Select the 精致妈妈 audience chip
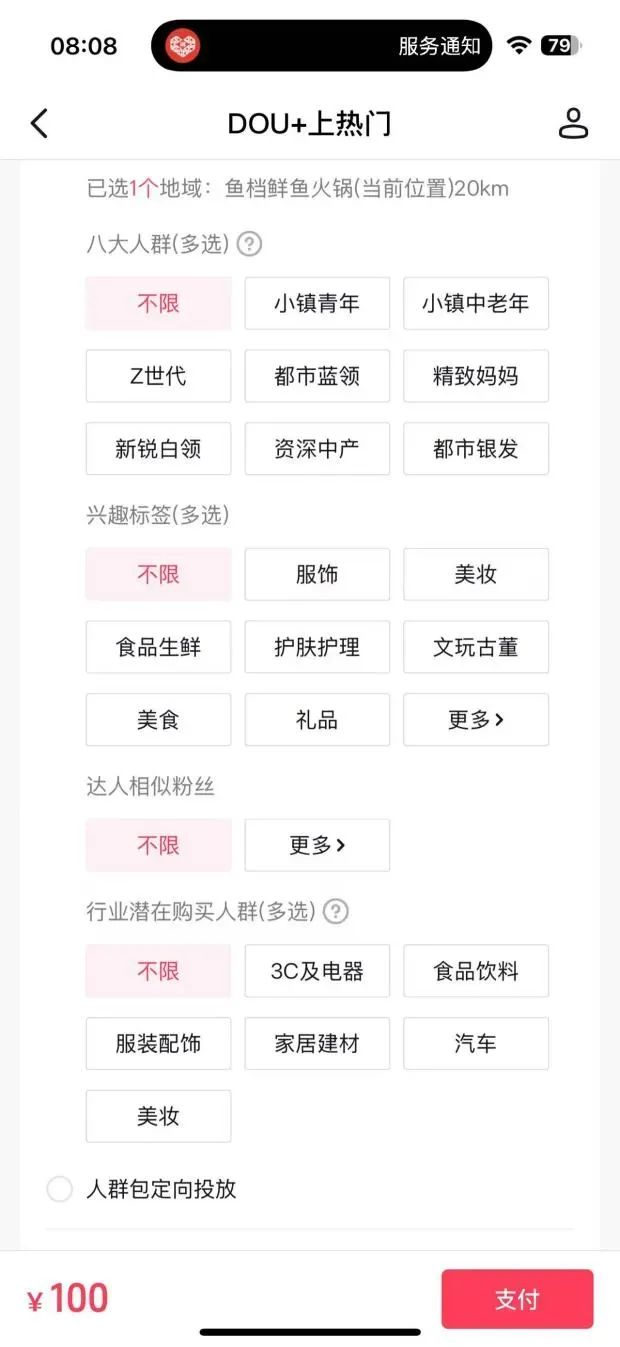The width and height of the screenshot is (620, 1347). [475, 376]
